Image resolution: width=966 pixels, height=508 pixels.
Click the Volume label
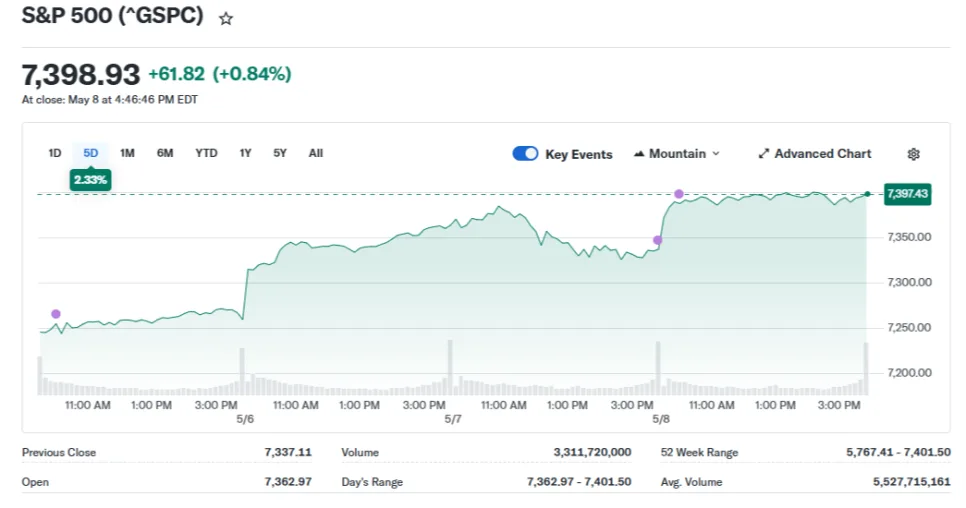click(x=360, y=453)
